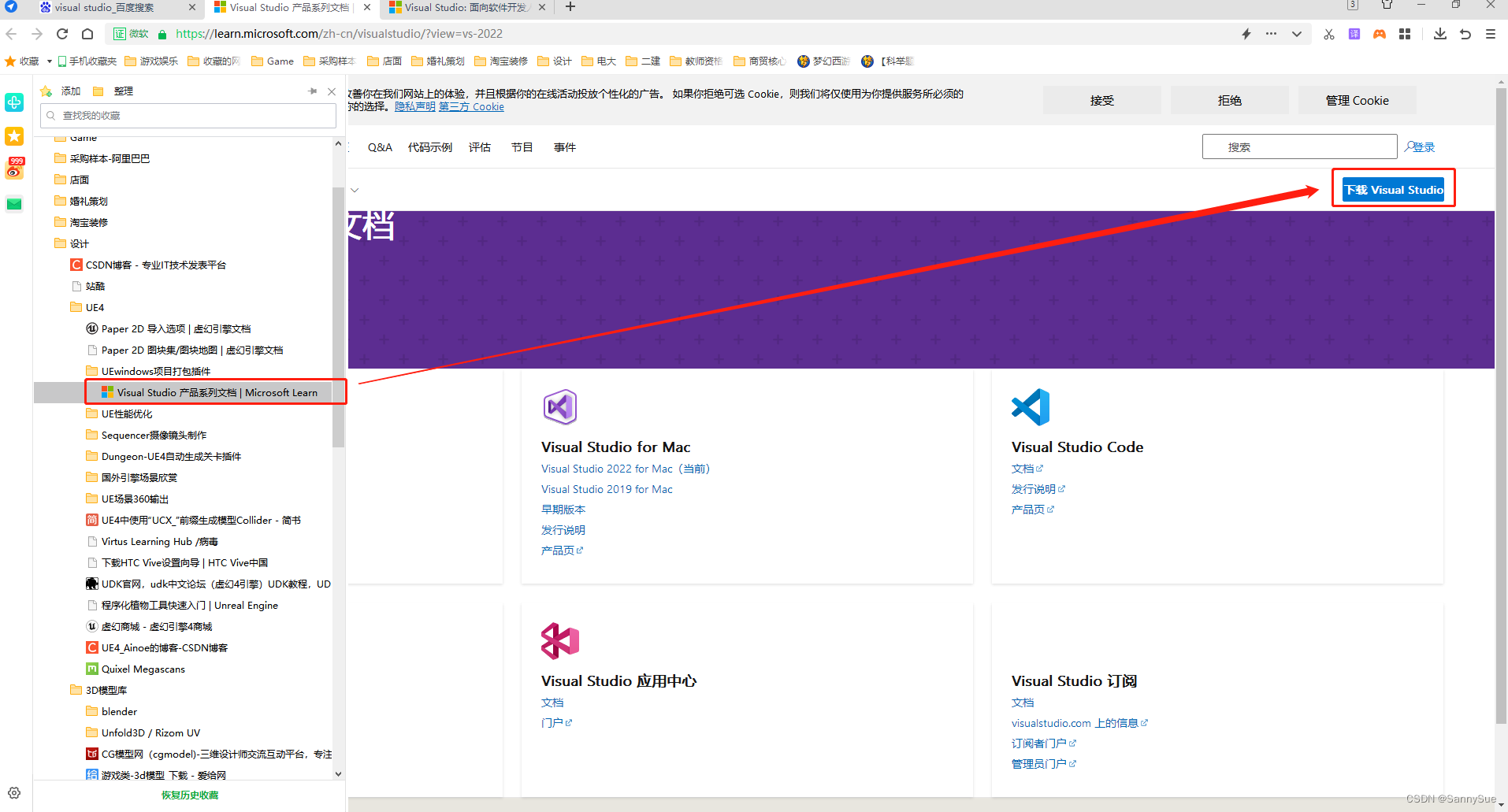Accept cookies with 接受 button

pyautogui.click(x=1102, y=101)
